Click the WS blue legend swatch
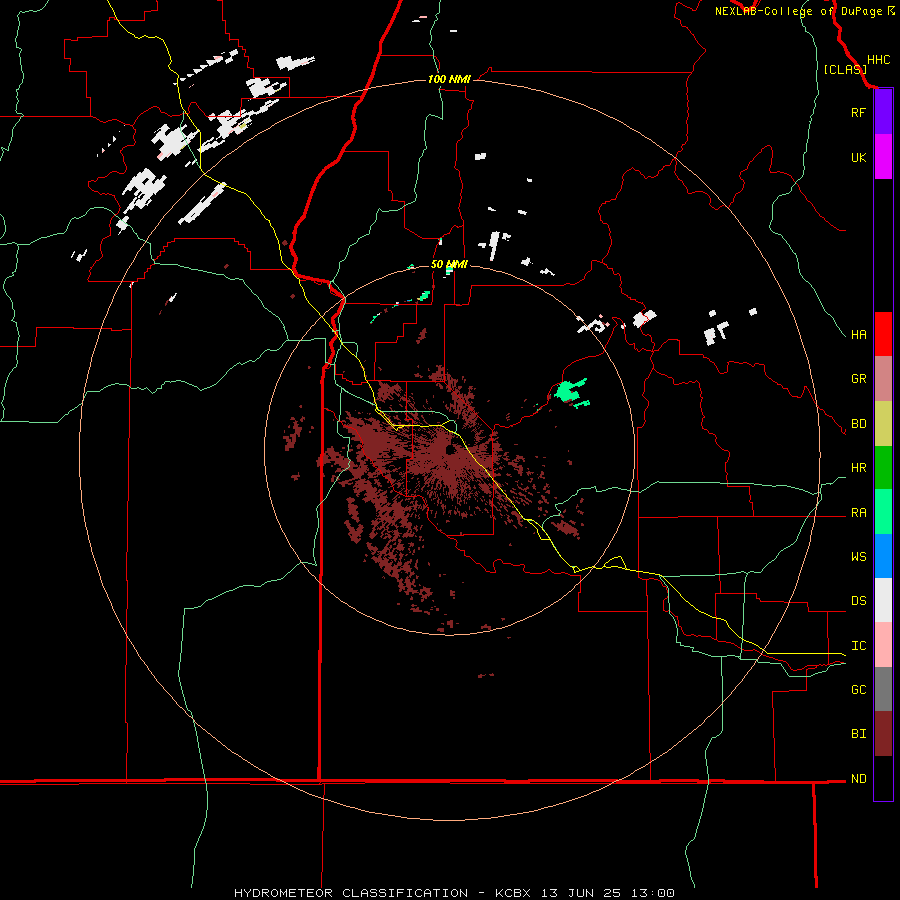900x900 pixels. click(883, 556)
